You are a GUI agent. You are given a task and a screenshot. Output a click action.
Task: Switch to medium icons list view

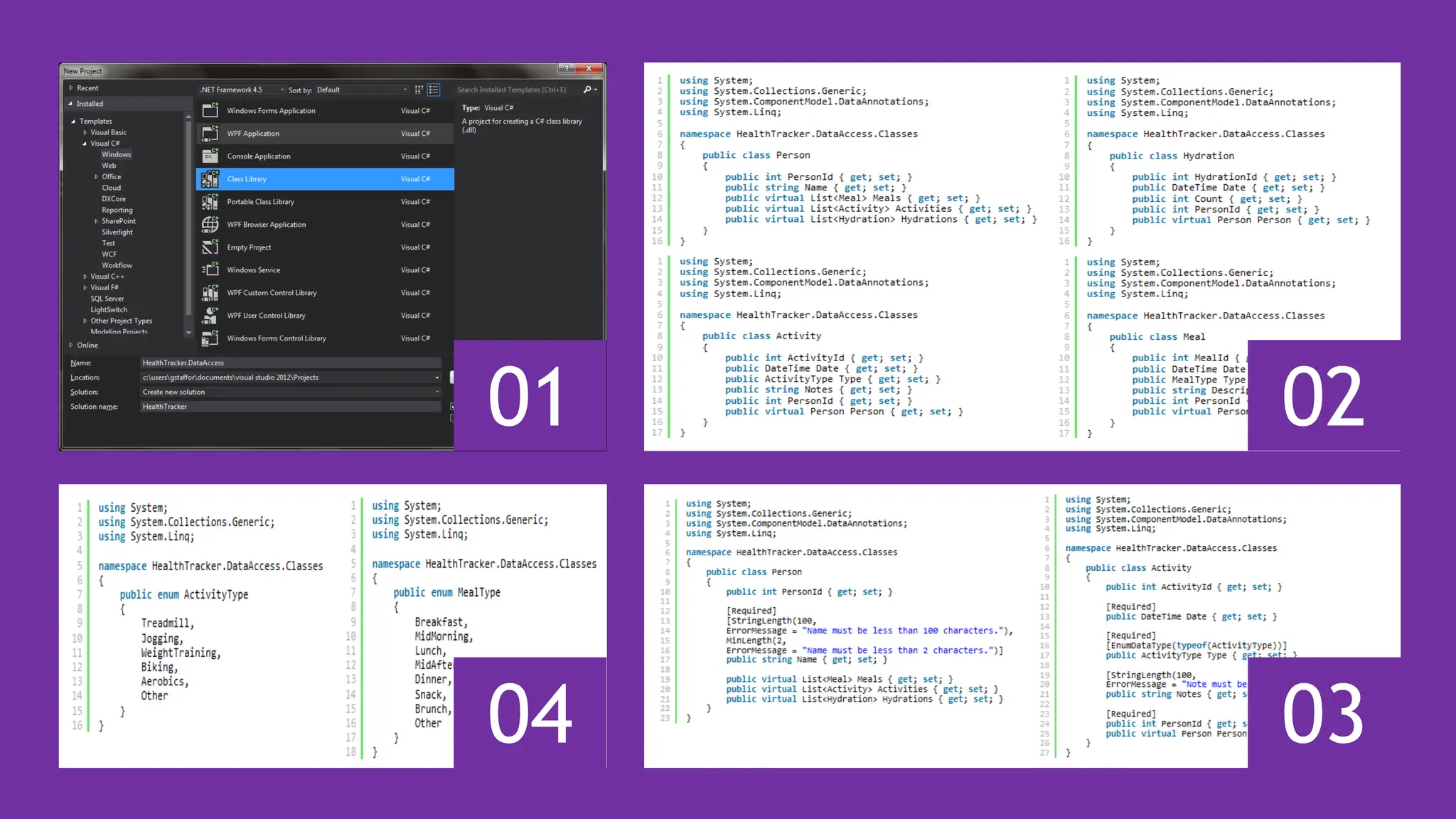tap(434, 90)
